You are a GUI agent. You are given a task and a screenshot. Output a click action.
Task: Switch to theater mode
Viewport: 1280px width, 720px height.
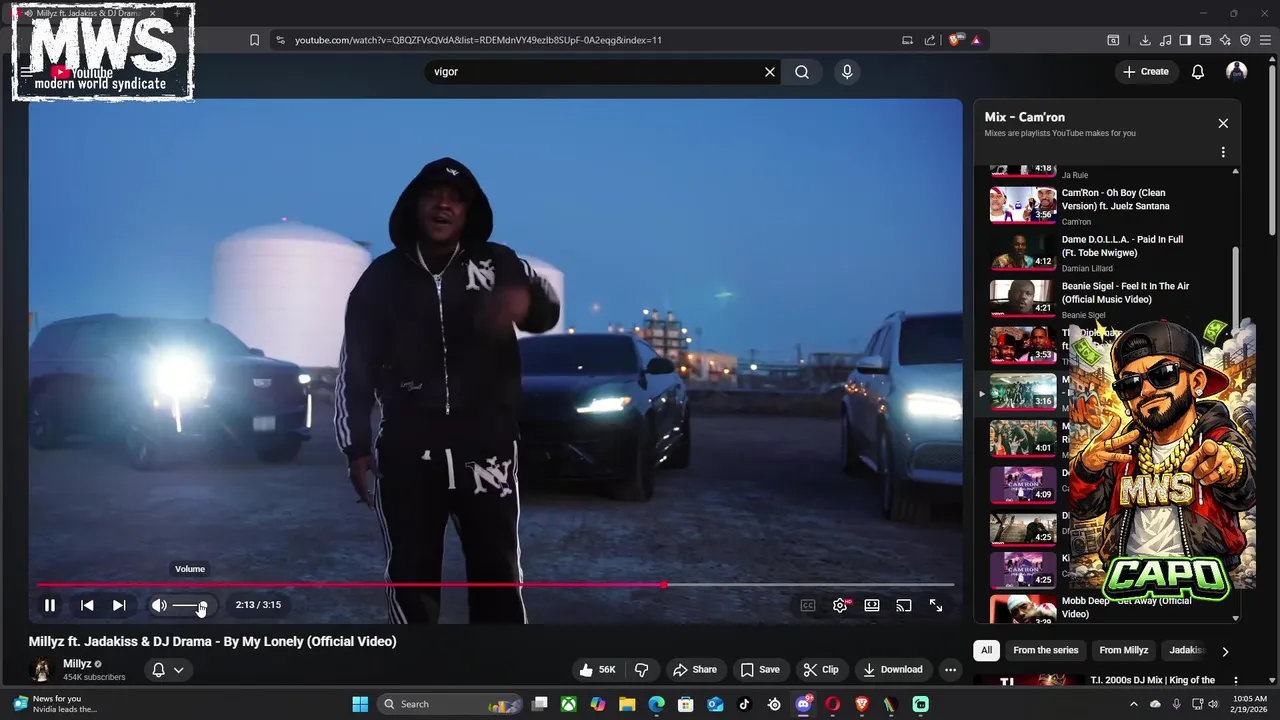tap(872, 605)
